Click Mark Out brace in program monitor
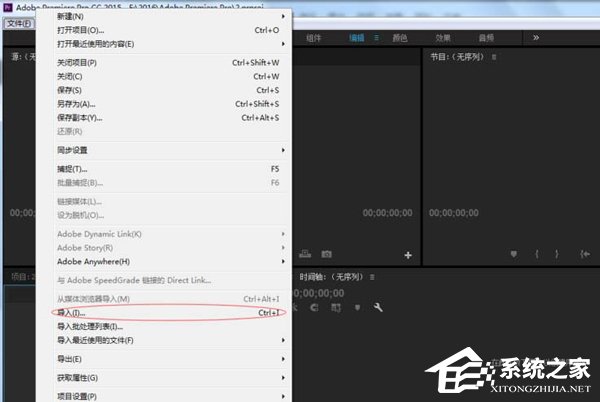 tap(557, 254)
